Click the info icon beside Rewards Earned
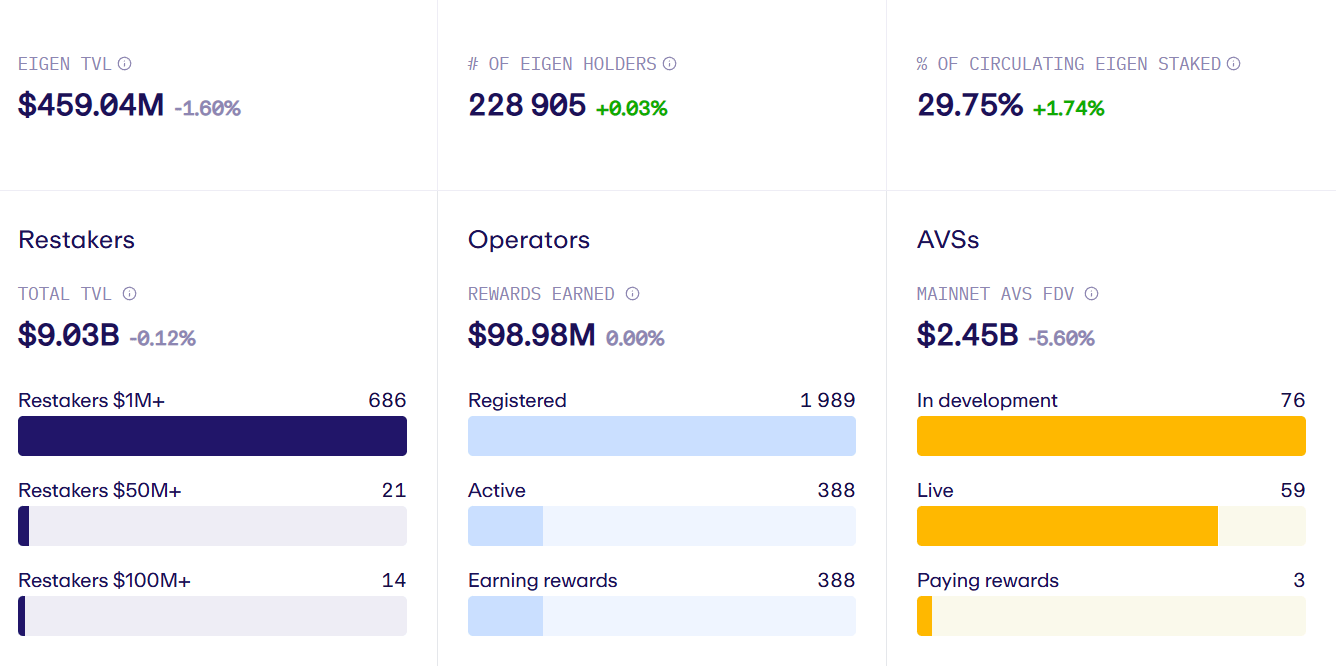Viewport: 1336px width, 666px height. coord(632,294)
